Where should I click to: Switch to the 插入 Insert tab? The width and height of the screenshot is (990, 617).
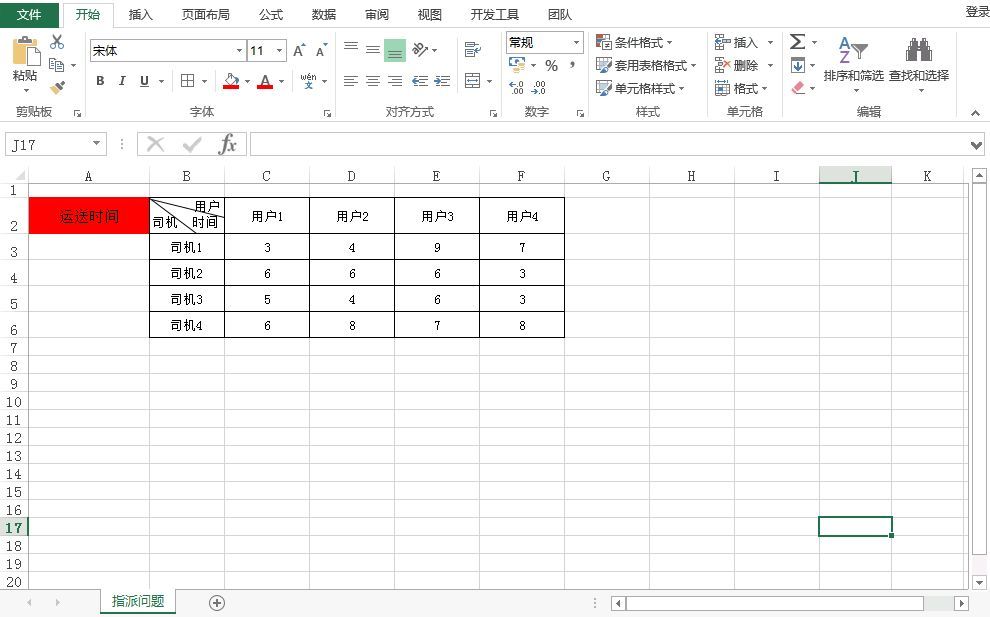coord(140,14)
